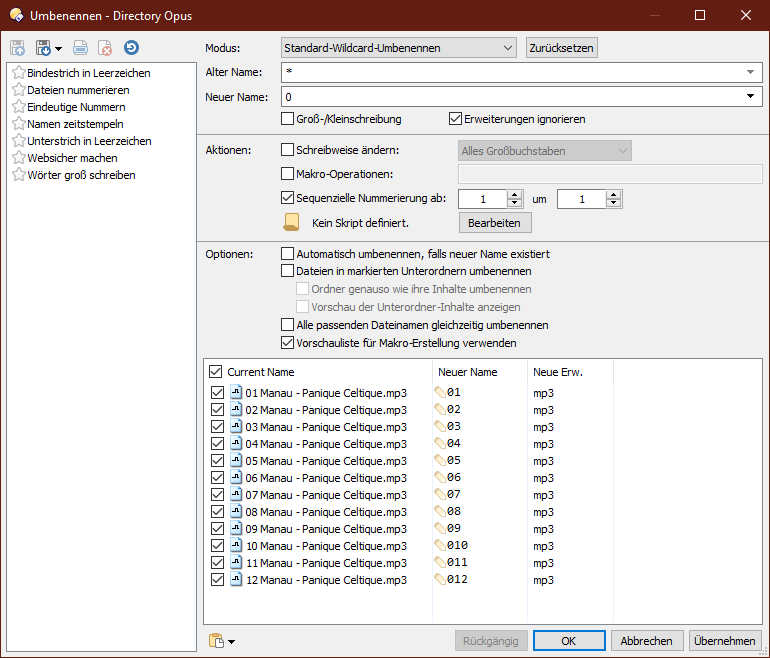Enable Alle passenden Dateinamen gleichzeitig umbenennen
The width and height of the screenshot is (770, 658).
287,325
